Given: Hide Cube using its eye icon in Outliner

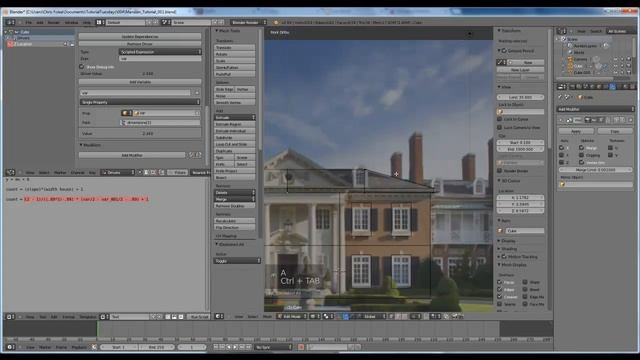Looking at the screenshot, I should click(x=616, y=66).
